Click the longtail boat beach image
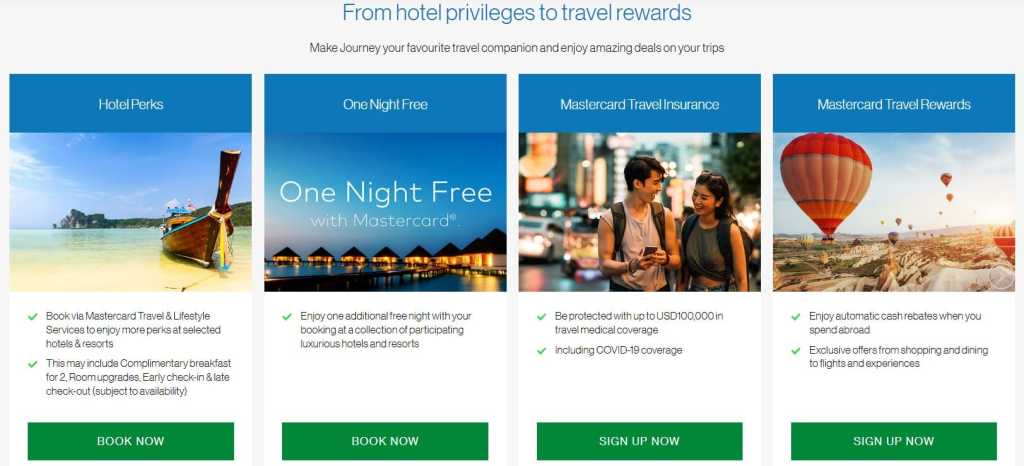This screenshot has width=1024, height=466. [131, 212]
